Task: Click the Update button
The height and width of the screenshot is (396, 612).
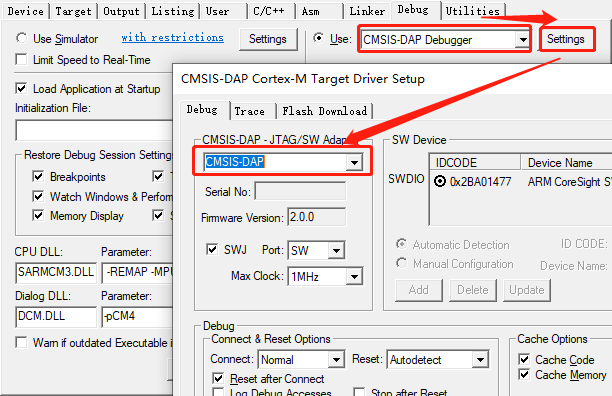Action: (527, 290)
